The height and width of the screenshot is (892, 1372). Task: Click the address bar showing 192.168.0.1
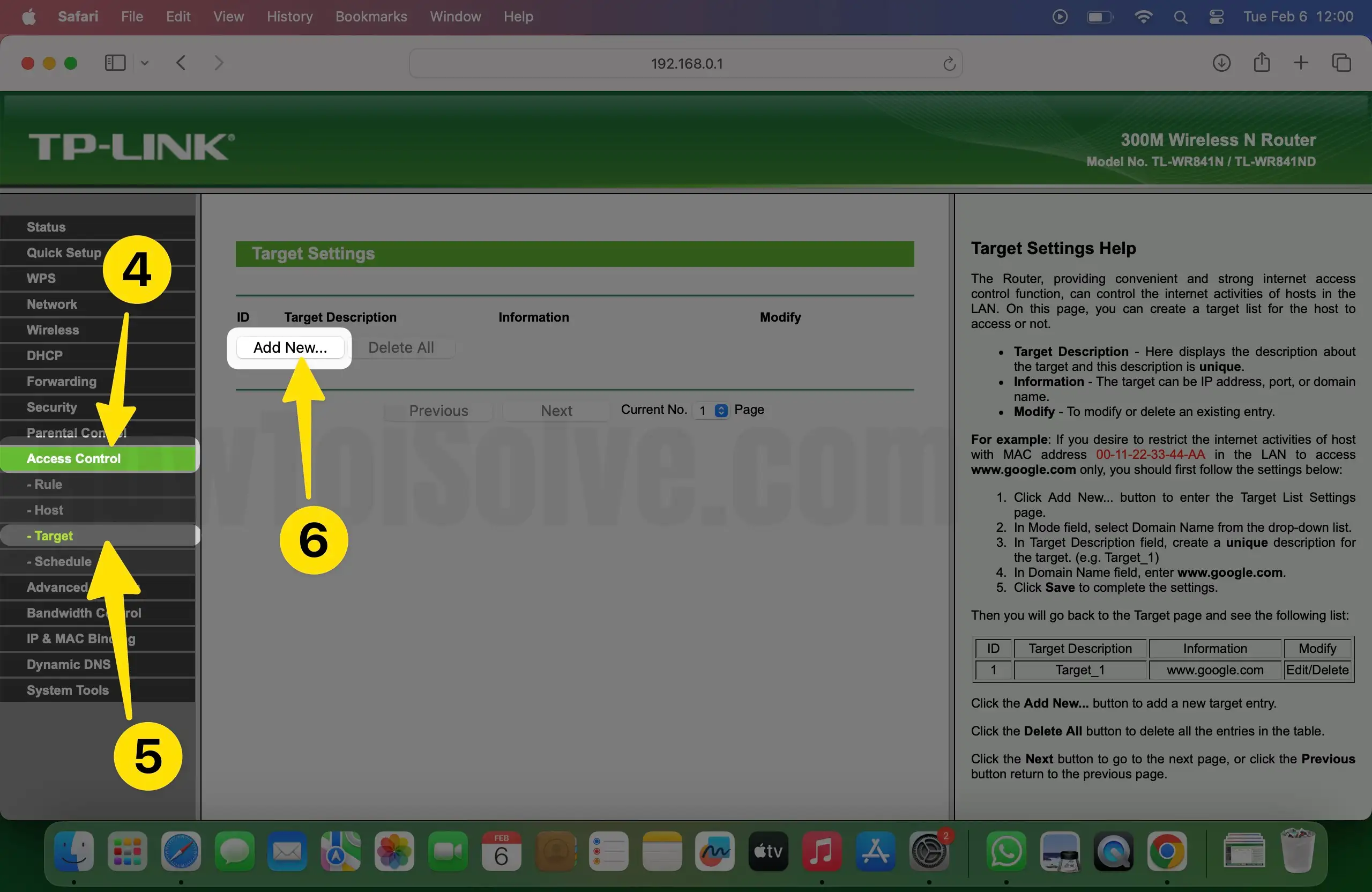686,63
